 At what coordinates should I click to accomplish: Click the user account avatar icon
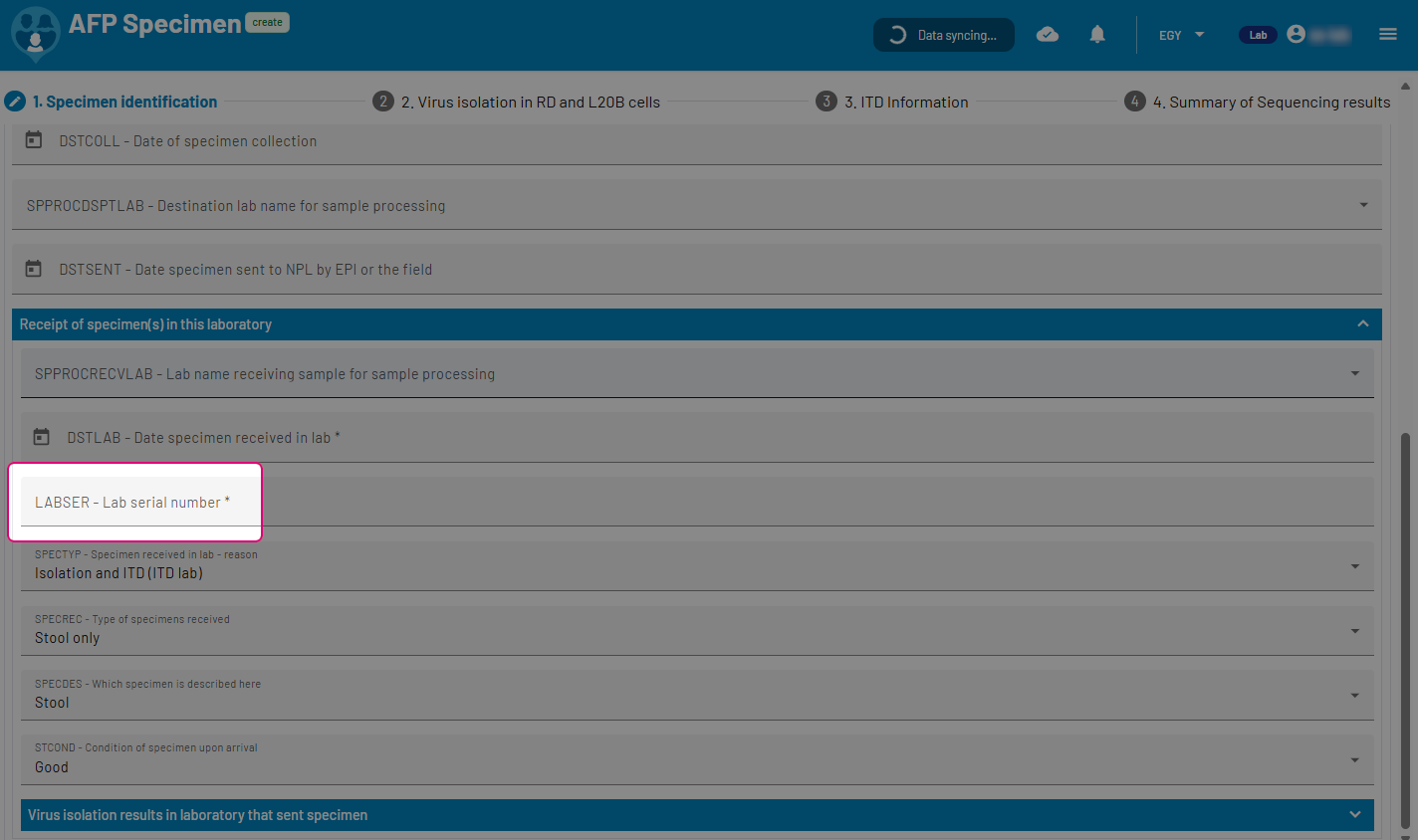(1296, 35)
